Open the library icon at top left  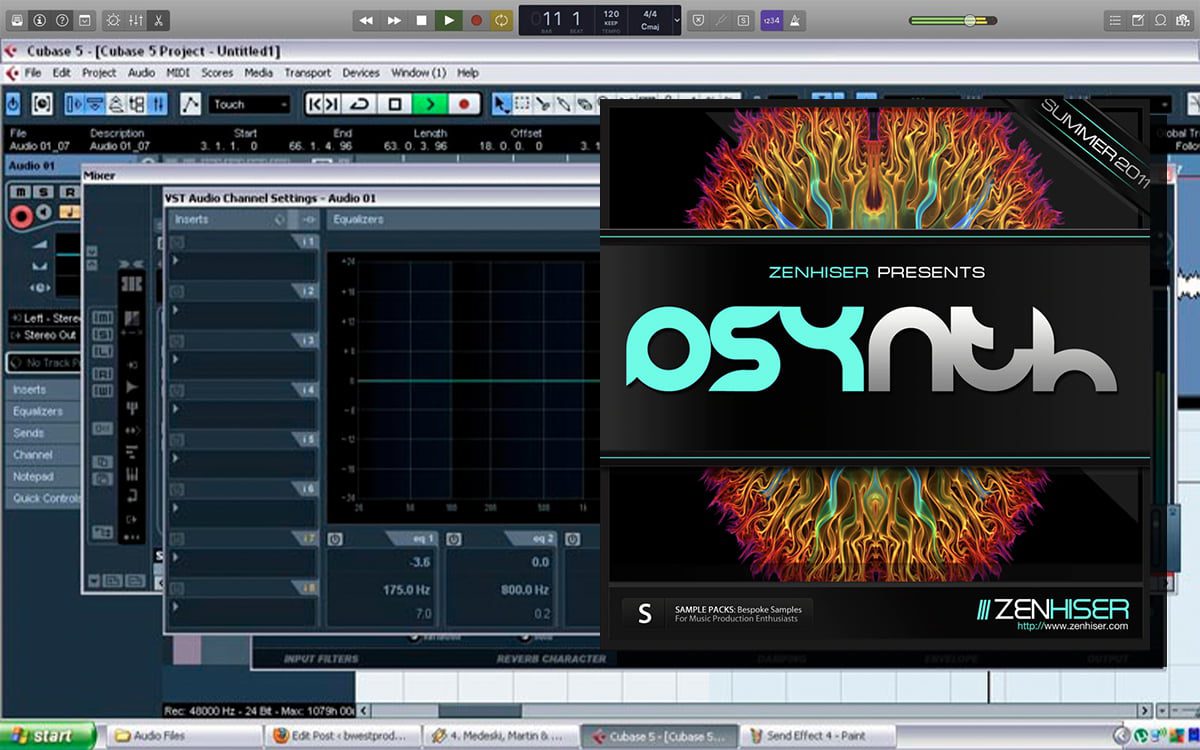(17, 20)
